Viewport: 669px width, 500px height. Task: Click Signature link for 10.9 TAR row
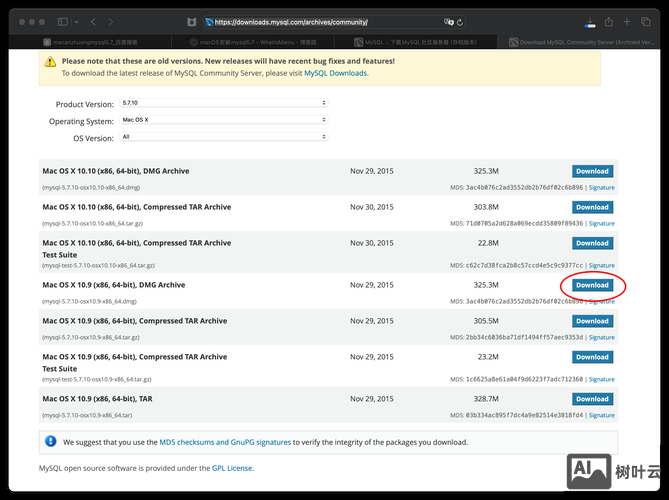click(x=601, y=415)
